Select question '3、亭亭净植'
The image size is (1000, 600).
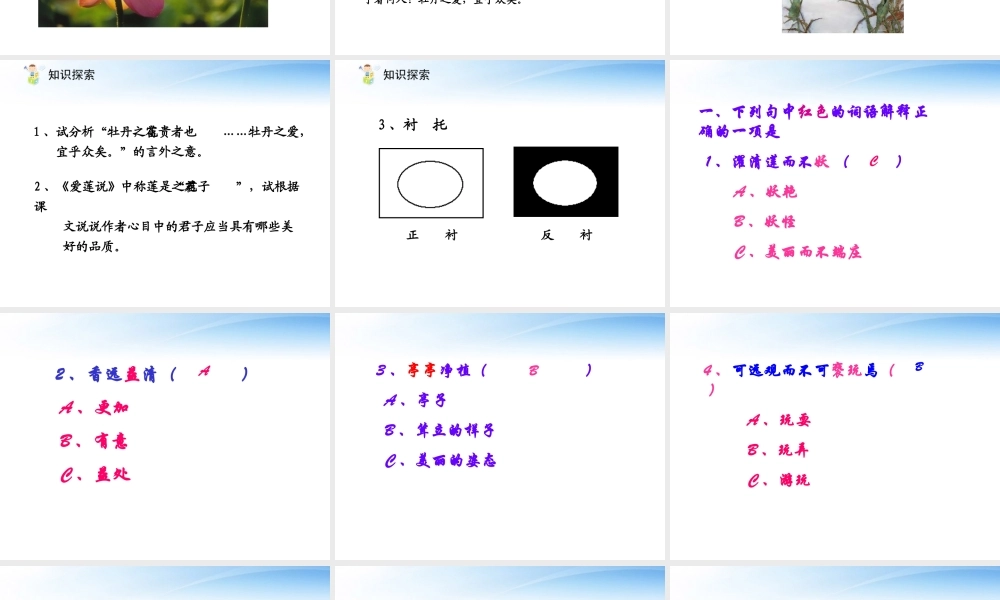point(423,370)
